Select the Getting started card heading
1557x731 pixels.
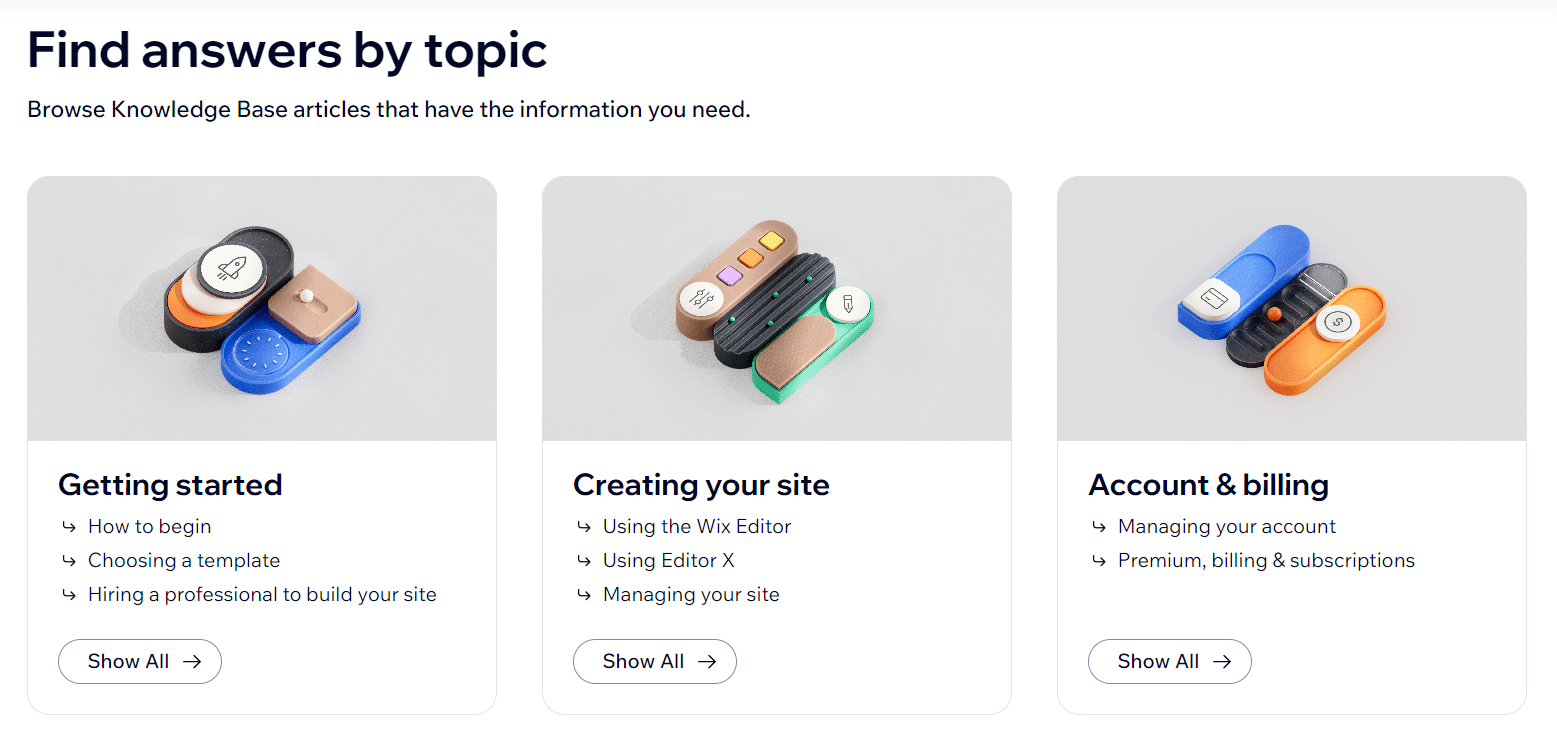point(170,485)
